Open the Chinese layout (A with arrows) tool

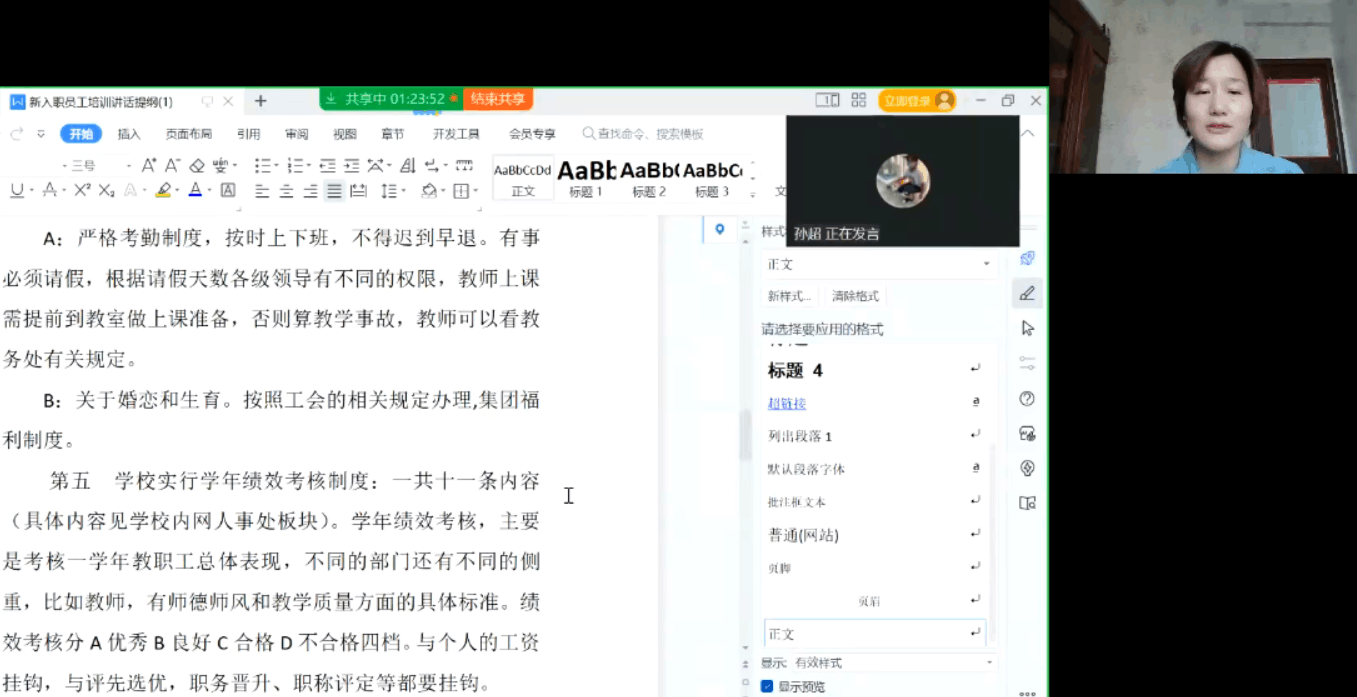(374, 165)
